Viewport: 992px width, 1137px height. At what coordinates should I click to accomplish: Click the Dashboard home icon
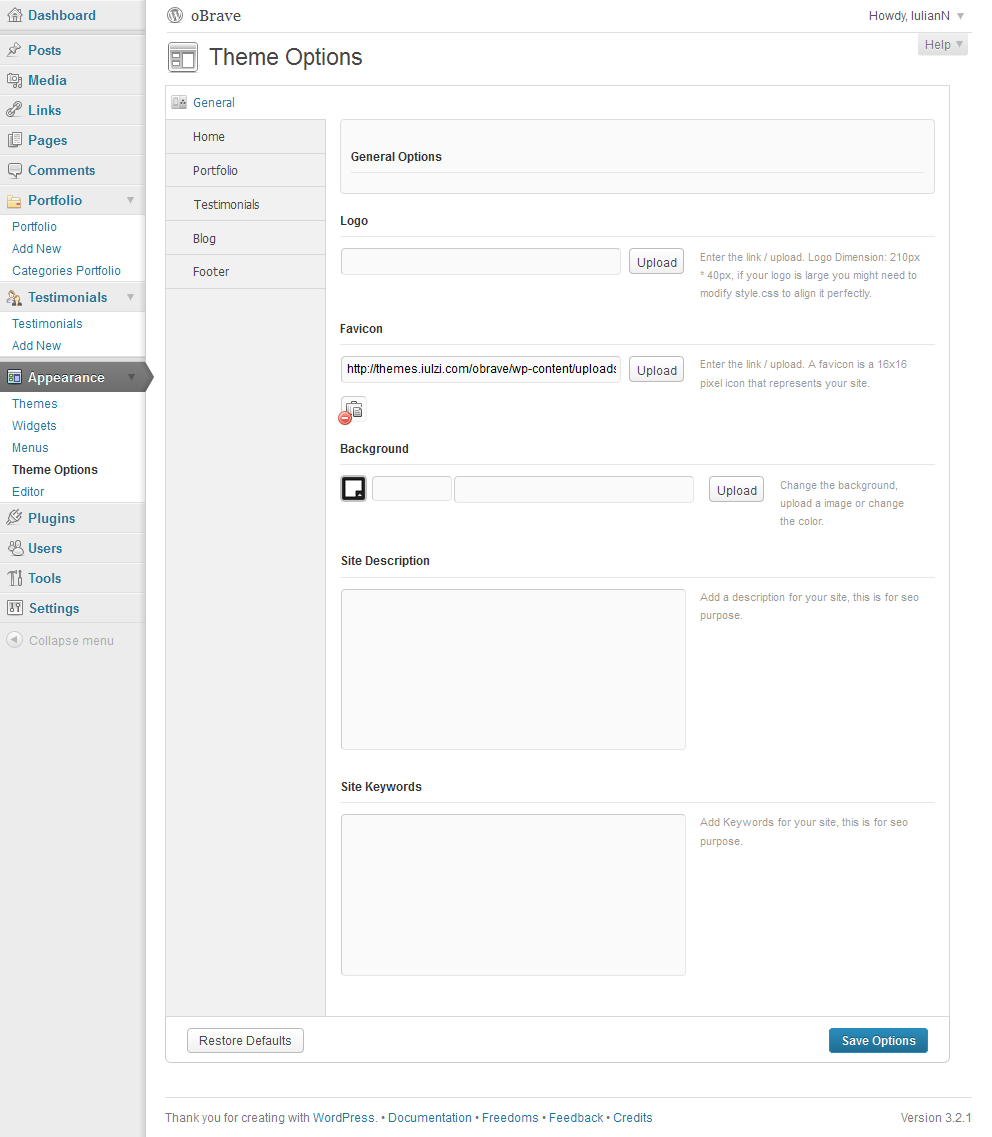pos(14,15)
